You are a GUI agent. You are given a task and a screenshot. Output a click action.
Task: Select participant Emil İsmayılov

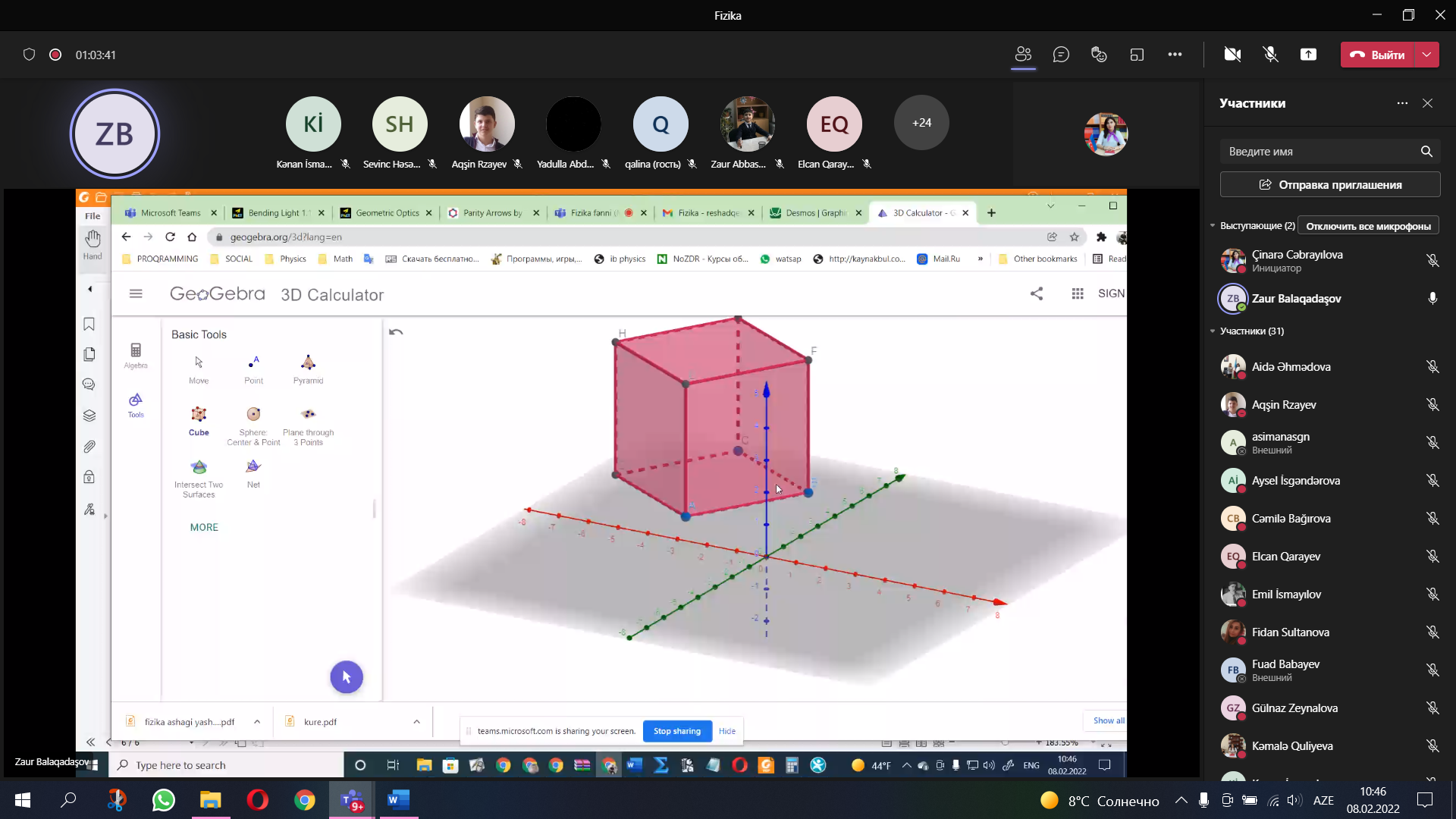(1329, 595)
